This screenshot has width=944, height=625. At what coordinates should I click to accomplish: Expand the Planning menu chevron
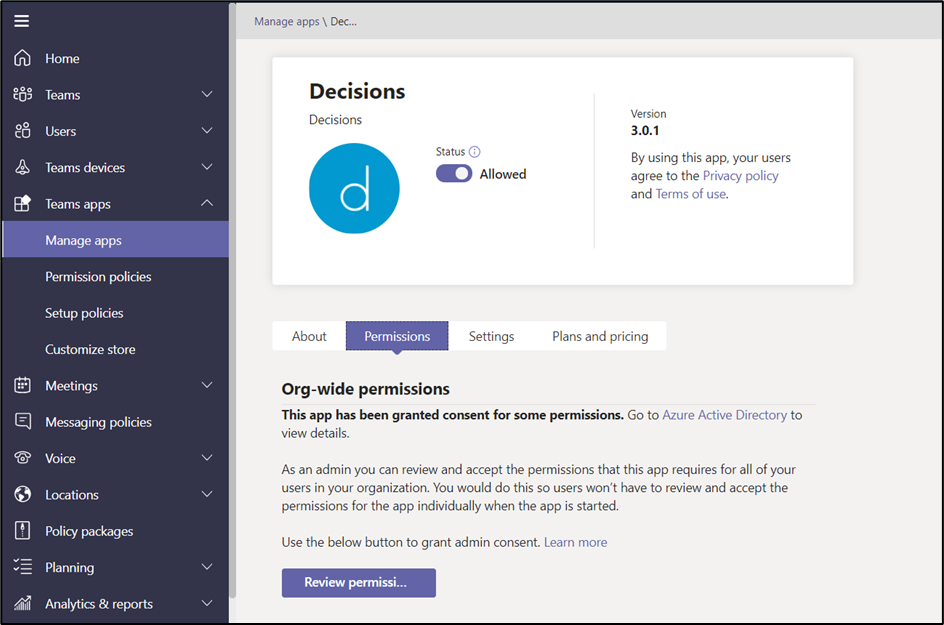pos(206,567)
